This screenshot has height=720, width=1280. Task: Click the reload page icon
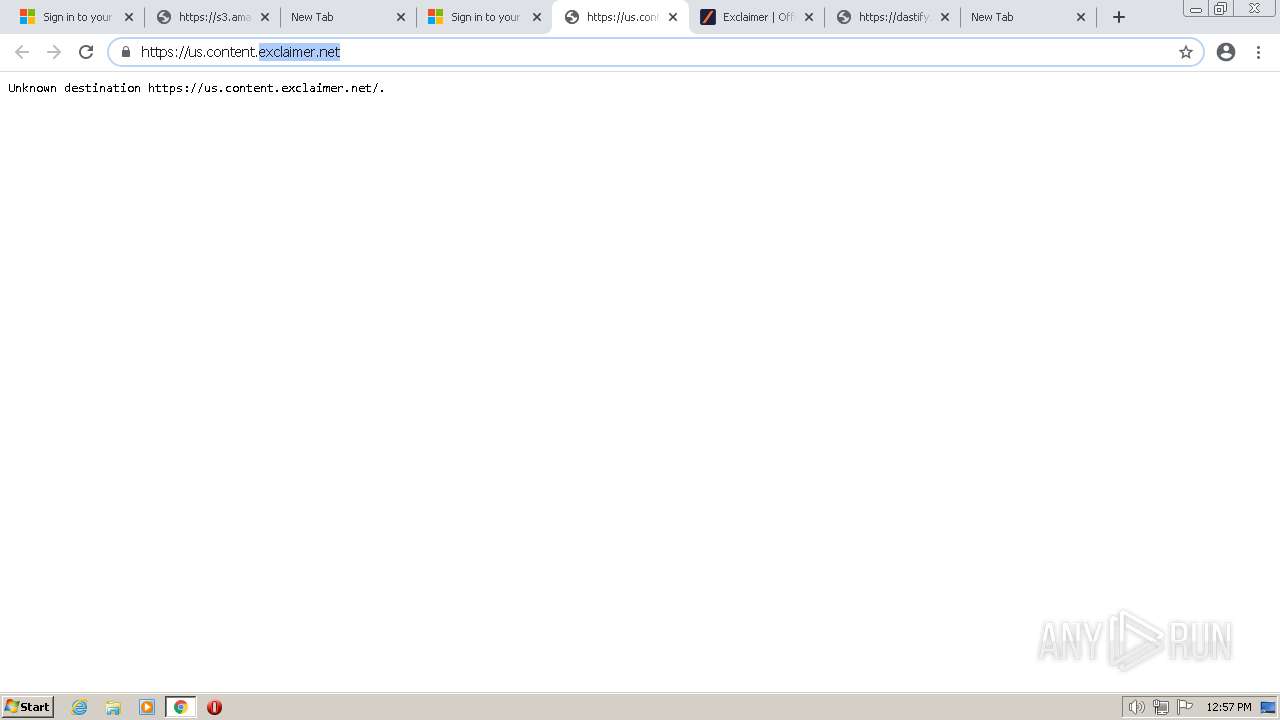click(86, 52)
